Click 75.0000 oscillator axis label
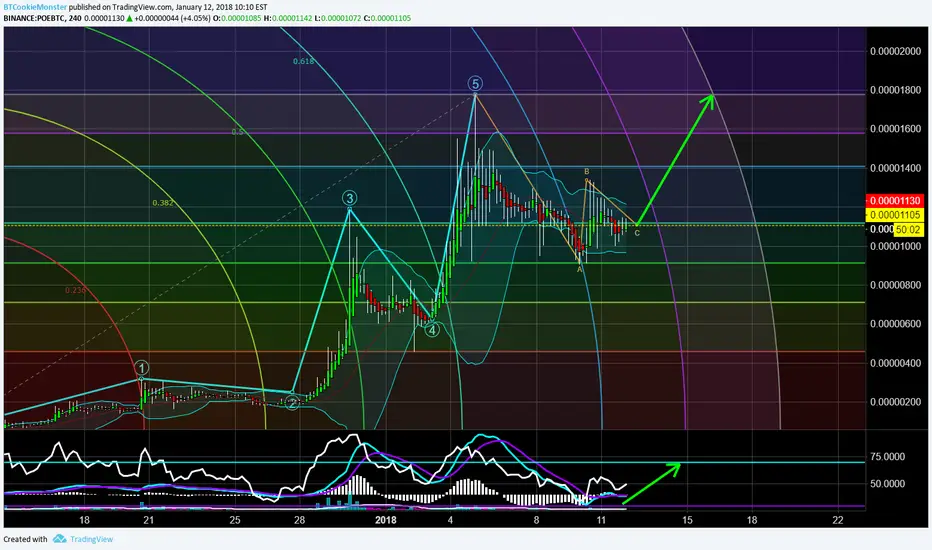 (x=887, y=457)
